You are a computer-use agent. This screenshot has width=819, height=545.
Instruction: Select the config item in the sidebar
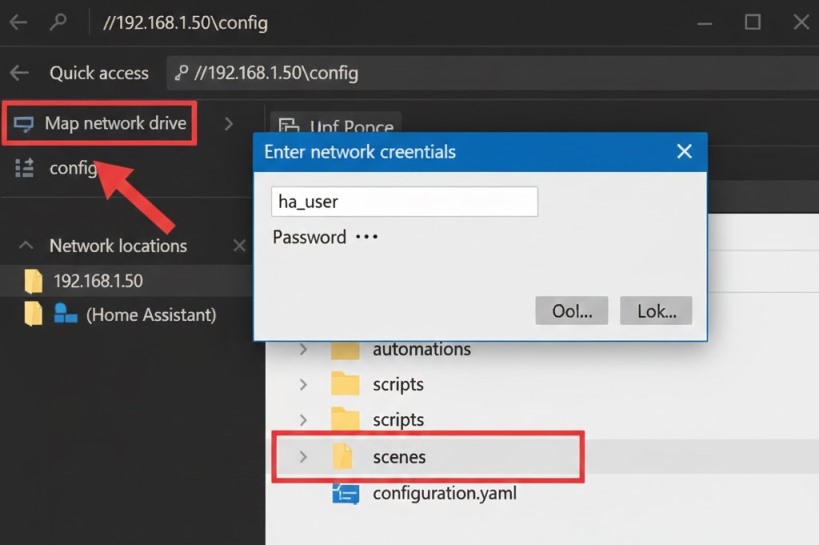(x=74, y=168)
